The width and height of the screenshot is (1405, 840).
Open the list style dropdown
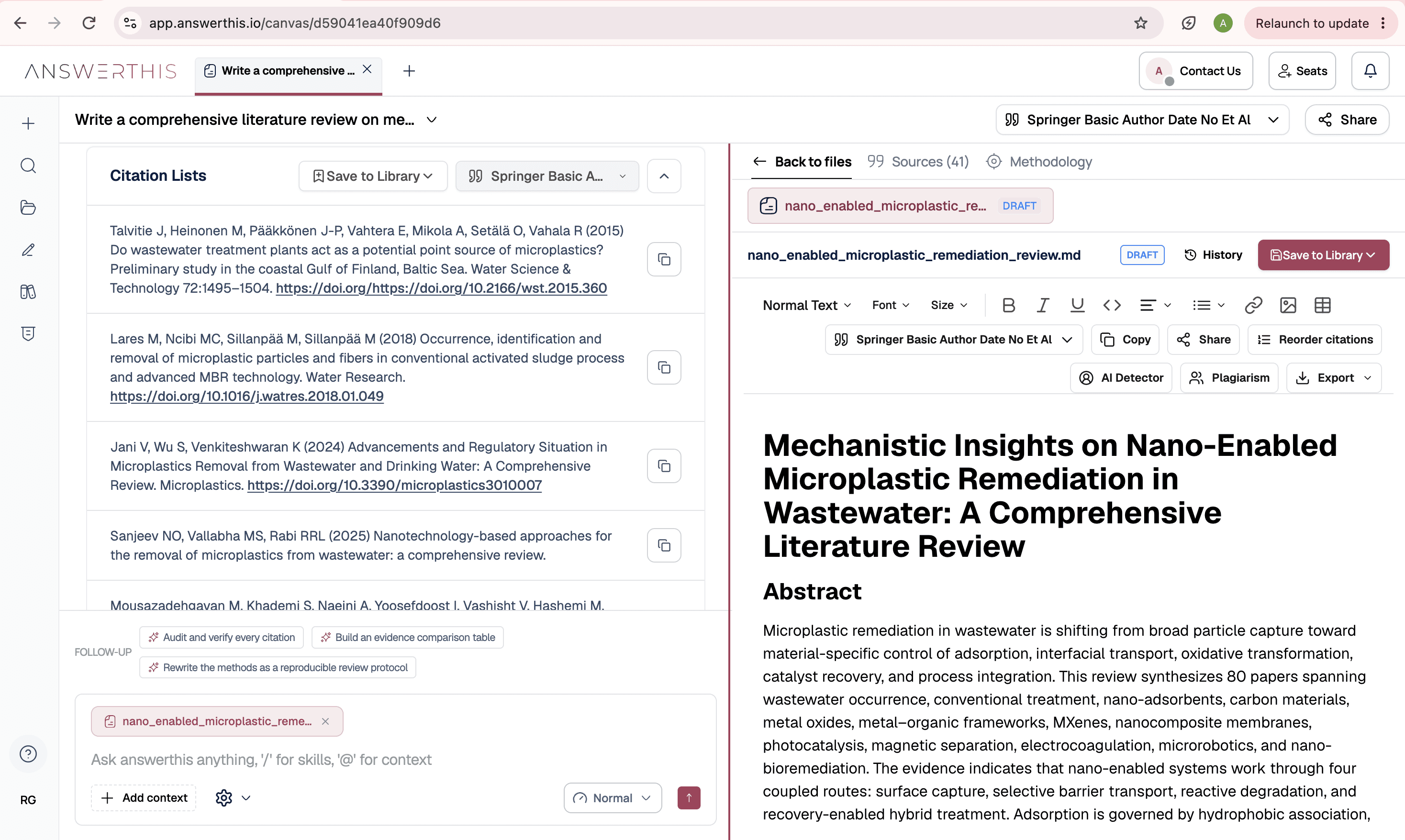(1208, 305)
